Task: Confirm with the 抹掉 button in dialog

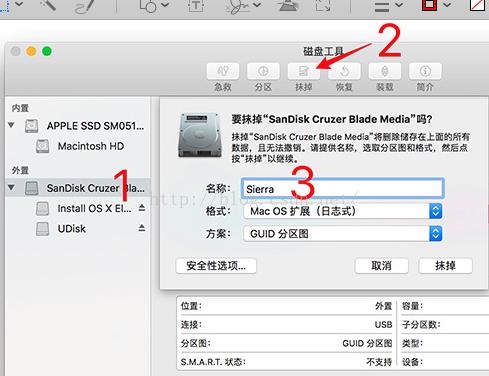Action: (445, 266)
